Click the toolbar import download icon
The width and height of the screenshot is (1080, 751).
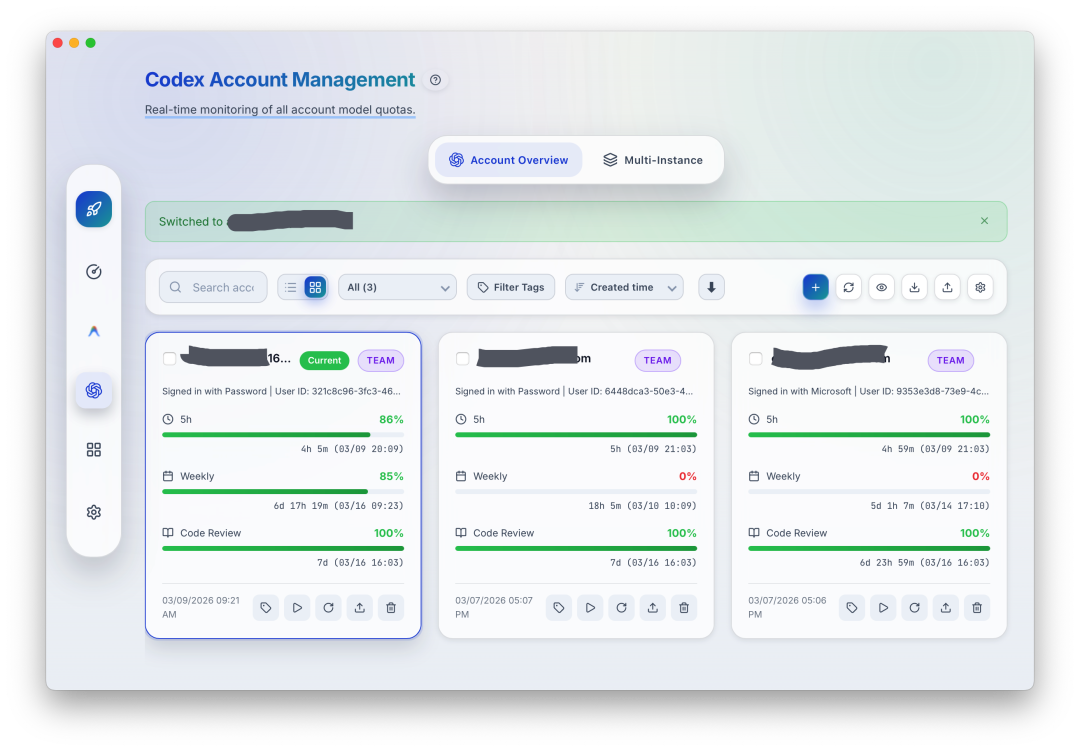[x=915, y=287]
